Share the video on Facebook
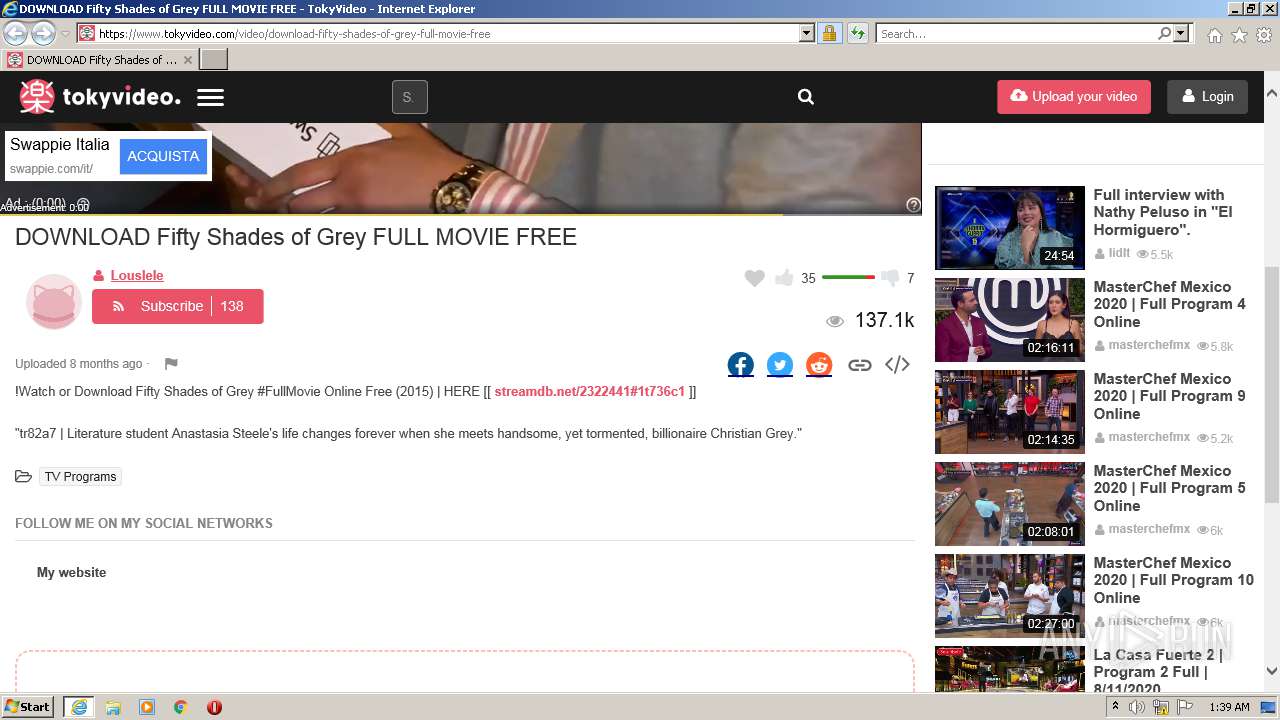 coord(740,365)
